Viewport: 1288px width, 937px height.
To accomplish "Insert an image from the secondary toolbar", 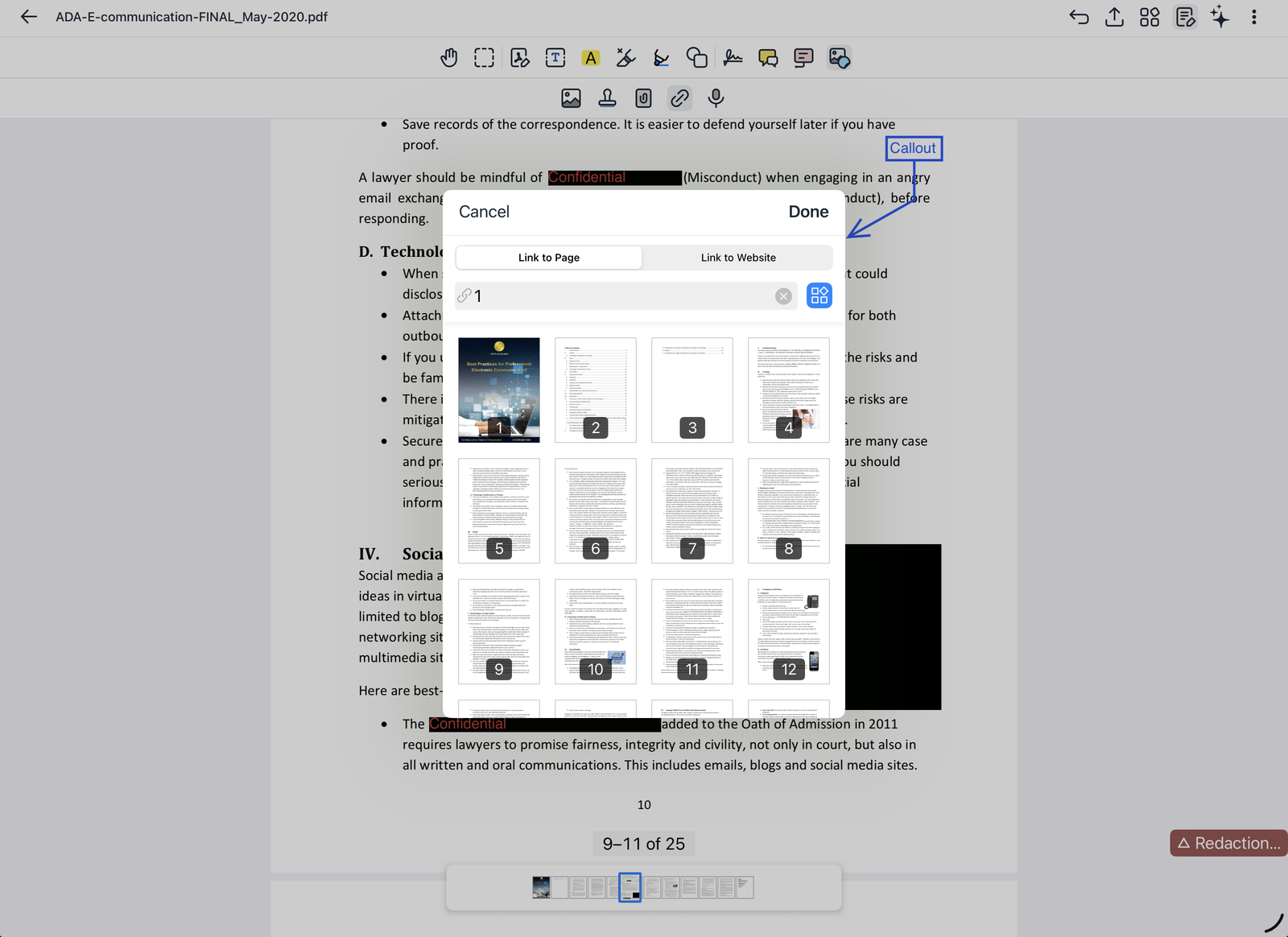I will coord(572,98).
